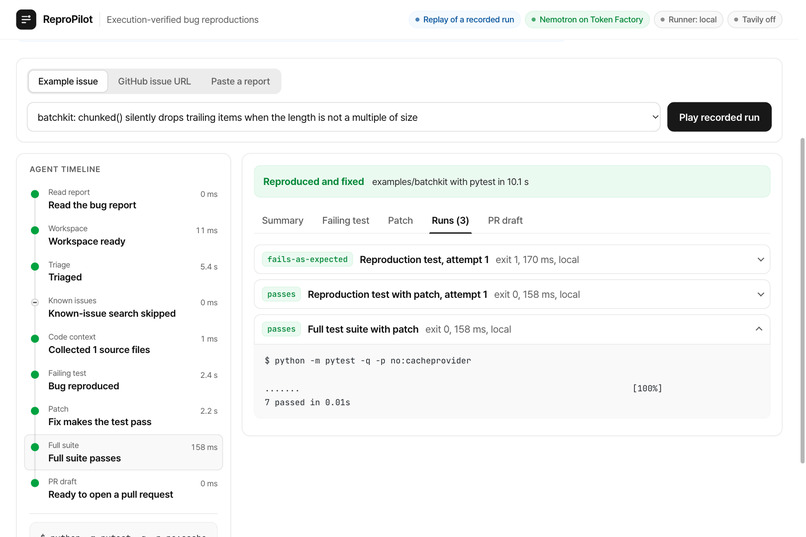Click the passes tag on Full test suite with patch
This screenshot has height=537, width=806.
pyautogui.click(x=281, y=329)
